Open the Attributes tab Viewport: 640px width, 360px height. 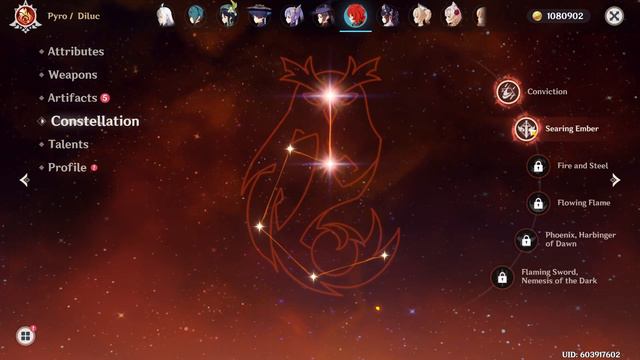76,51
